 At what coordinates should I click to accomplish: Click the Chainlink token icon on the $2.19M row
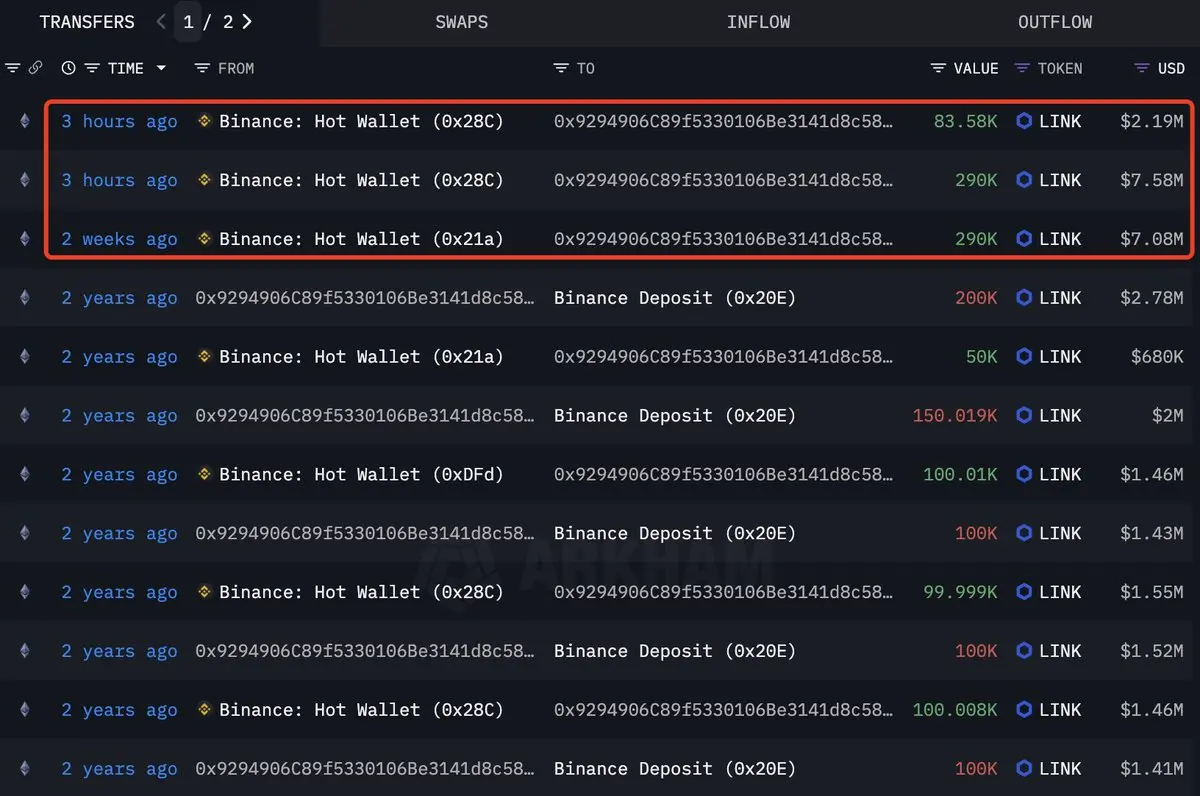click(x=1024, y=121)
